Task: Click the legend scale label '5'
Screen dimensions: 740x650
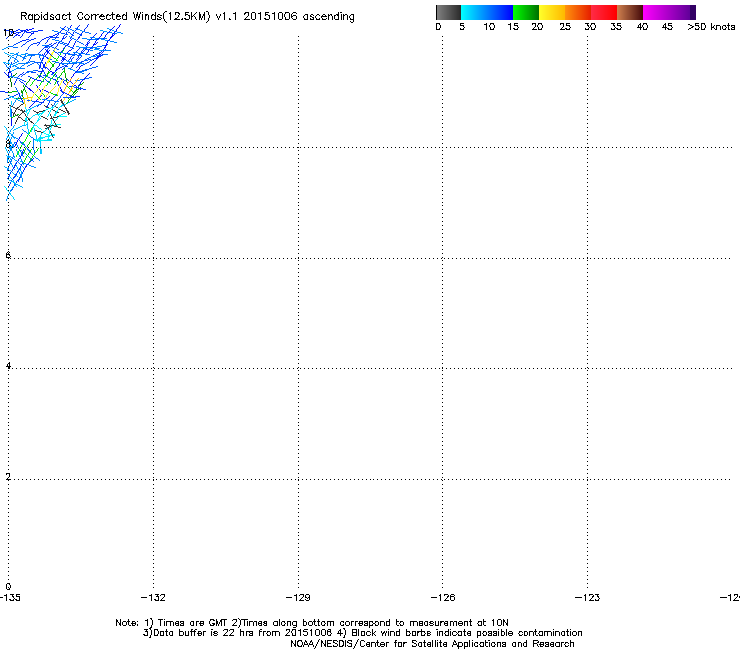Action: coord(462,27)
